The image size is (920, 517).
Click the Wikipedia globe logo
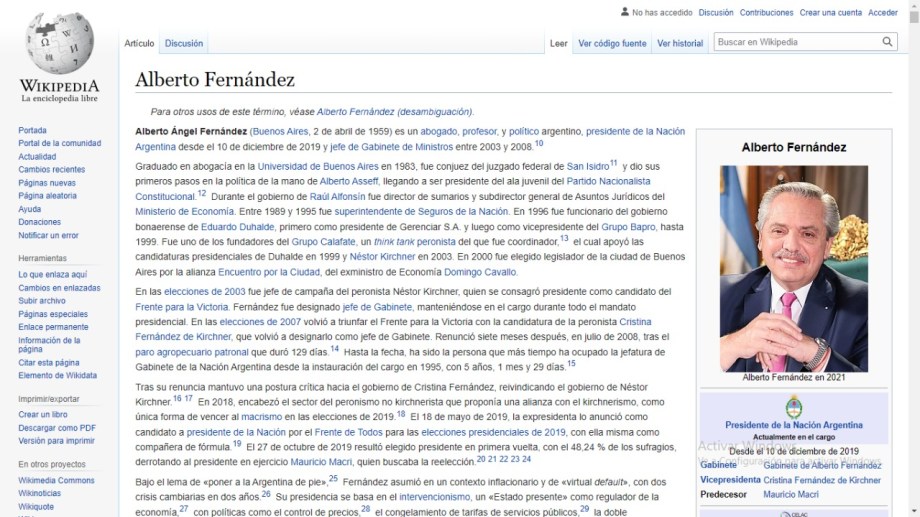[59, 43]
